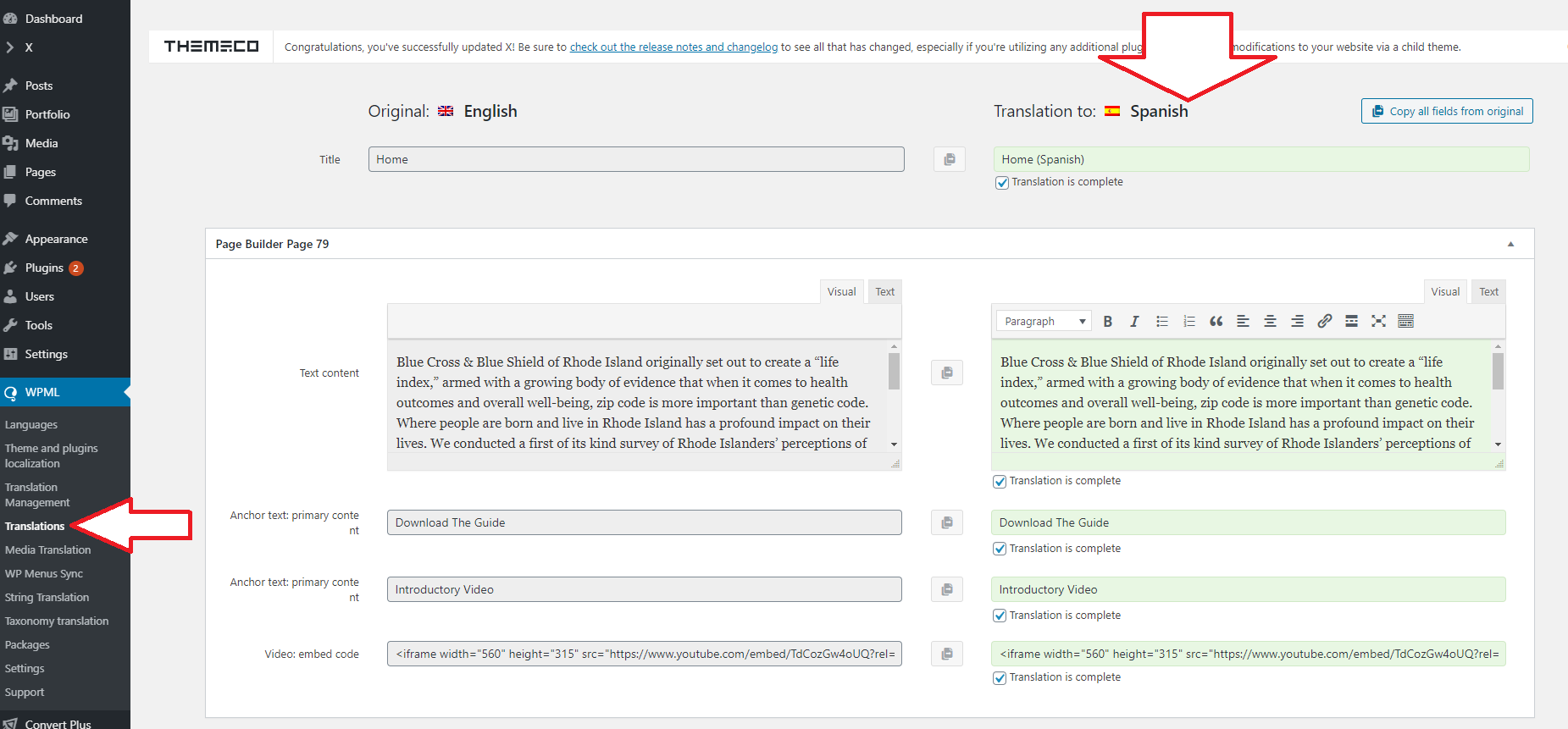Switch original editor to Visual tab

841,291
